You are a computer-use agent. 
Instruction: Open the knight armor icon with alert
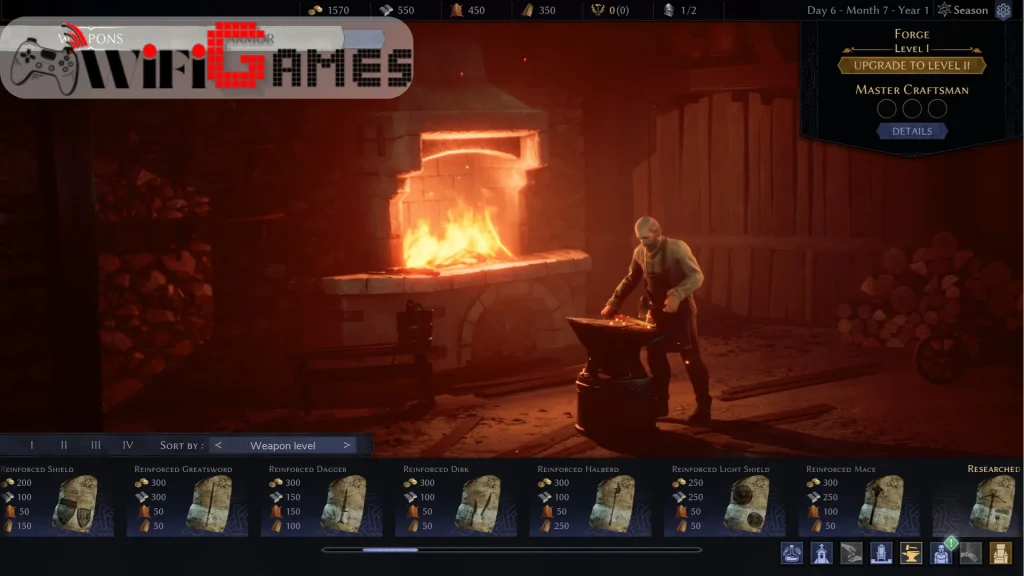[940, 554]
